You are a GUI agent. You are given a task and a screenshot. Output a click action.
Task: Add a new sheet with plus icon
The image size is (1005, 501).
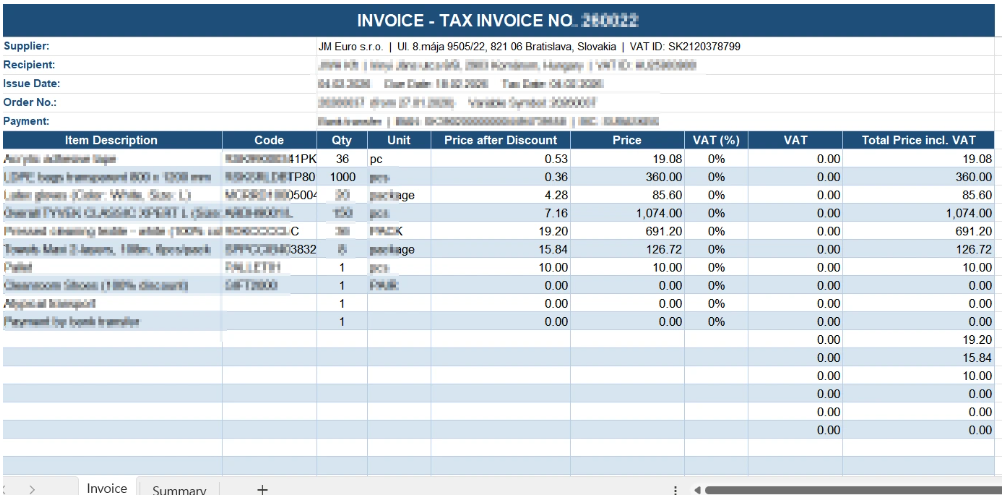pos(262,490)
